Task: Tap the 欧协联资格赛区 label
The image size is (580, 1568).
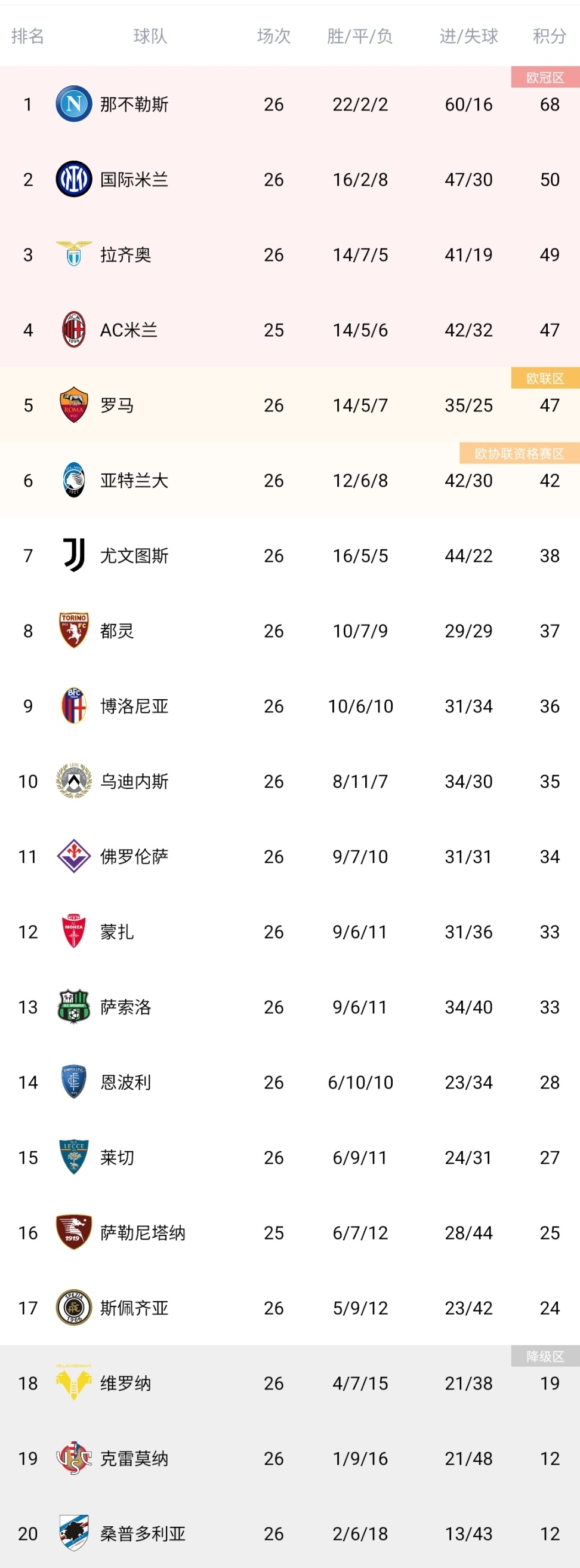Action: [519, 454]
